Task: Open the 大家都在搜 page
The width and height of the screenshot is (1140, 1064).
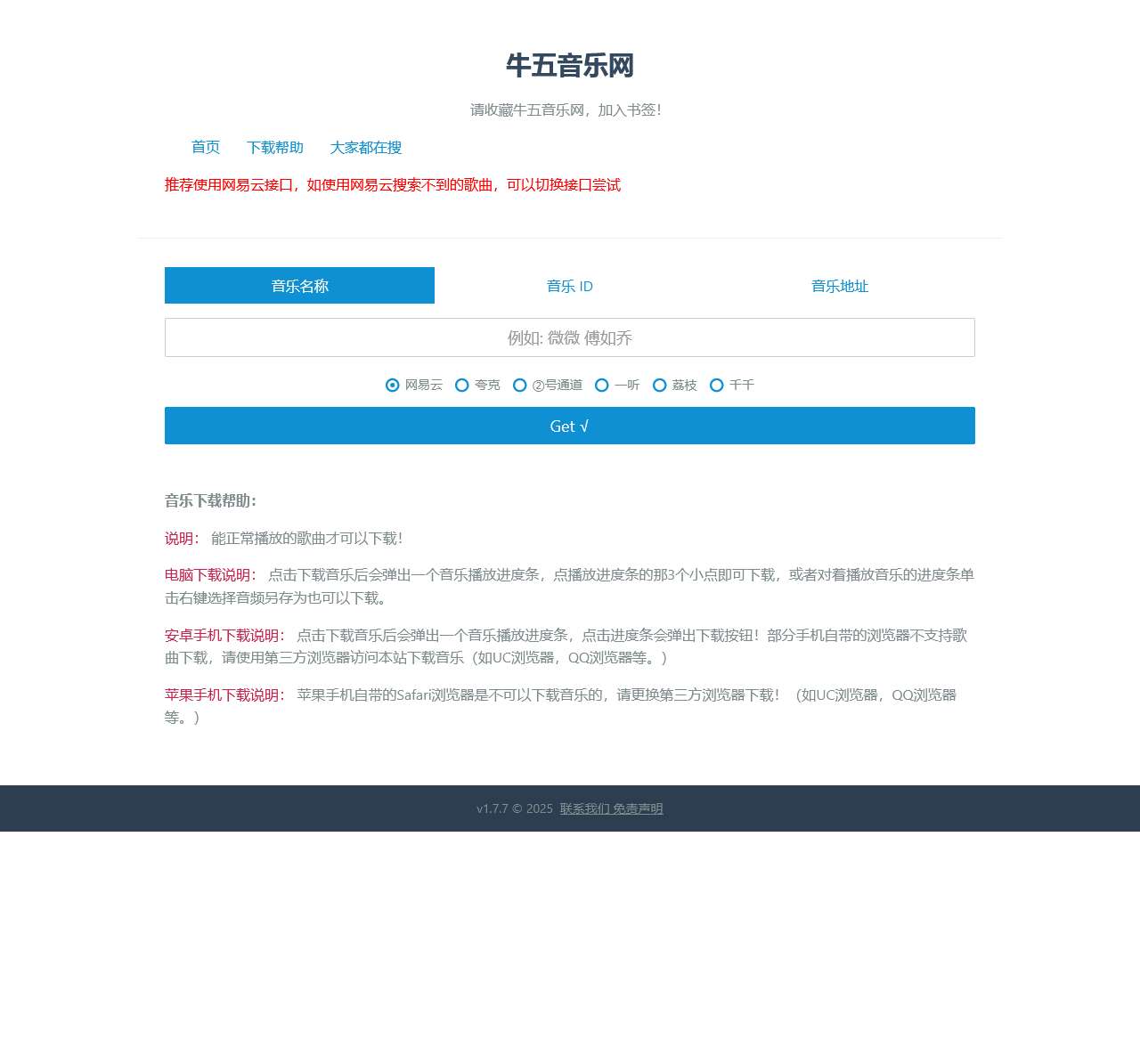Action: tap(367, 147)
